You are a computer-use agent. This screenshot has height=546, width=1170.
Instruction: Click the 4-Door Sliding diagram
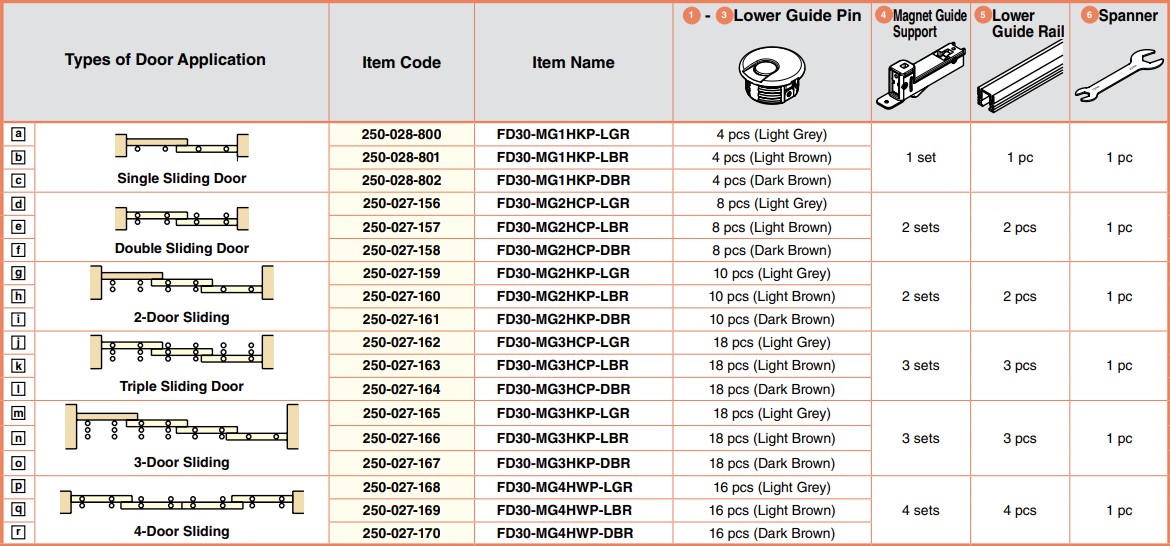182,500
